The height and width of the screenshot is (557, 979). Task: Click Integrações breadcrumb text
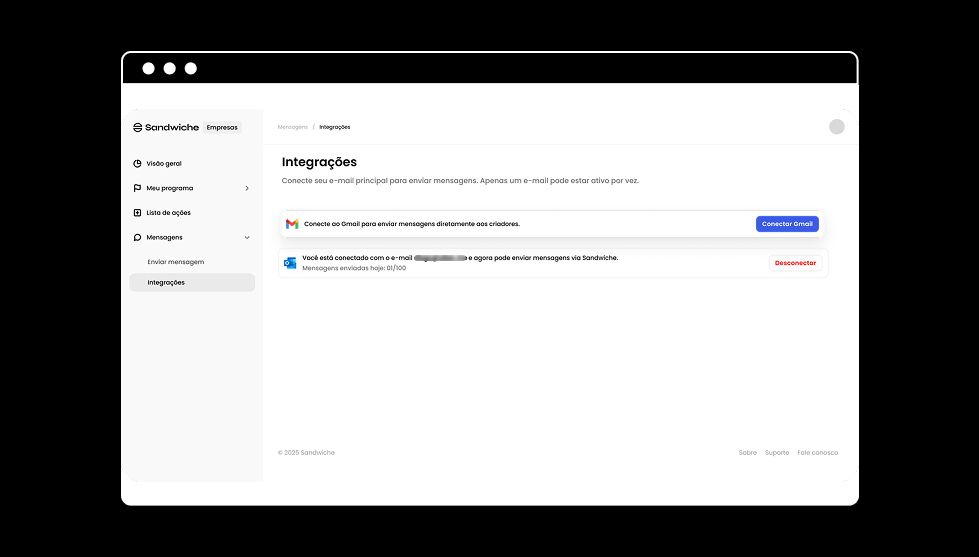[x=335, y=127]
